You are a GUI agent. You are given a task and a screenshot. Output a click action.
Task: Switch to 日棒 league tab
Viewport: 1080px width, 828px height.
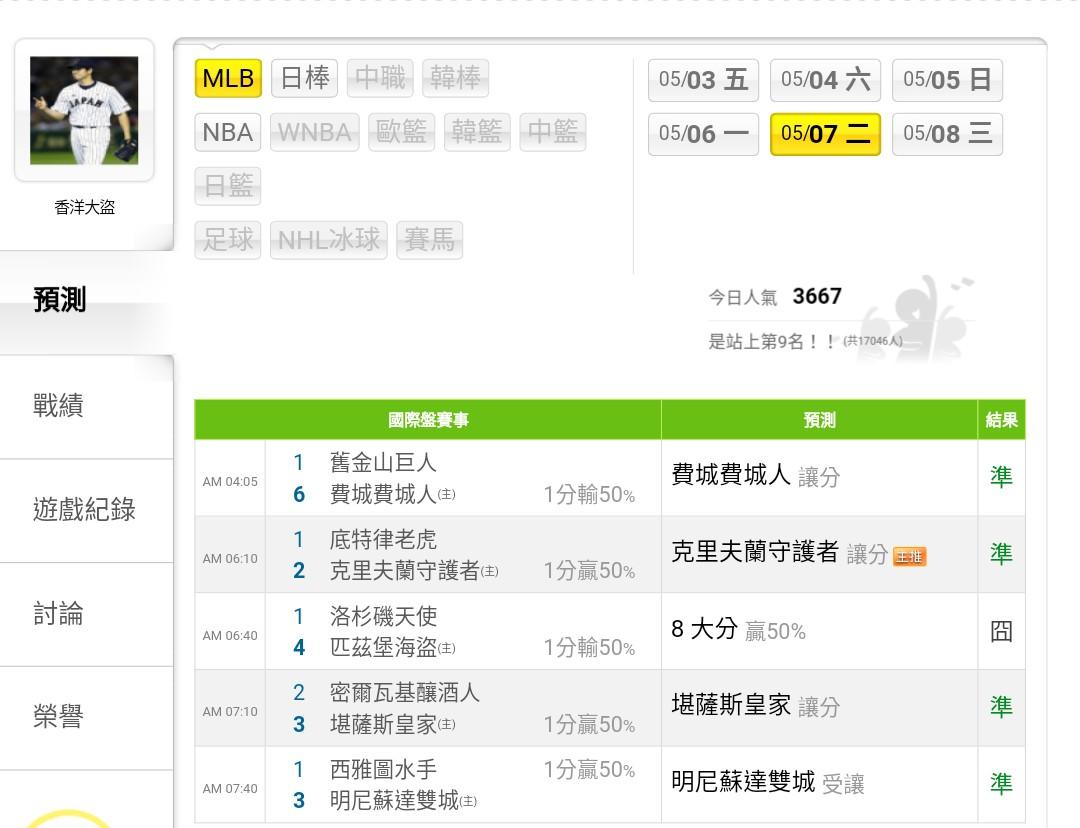point(304,78)
